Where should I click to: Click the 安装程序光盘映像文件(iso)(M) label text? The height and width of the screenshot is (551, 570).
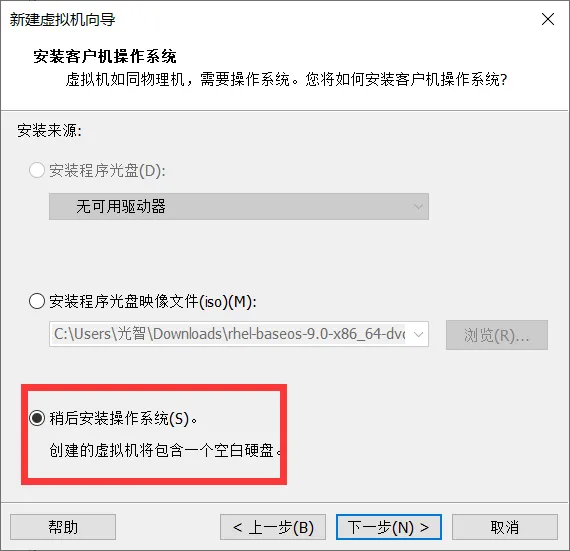point(153,302)
